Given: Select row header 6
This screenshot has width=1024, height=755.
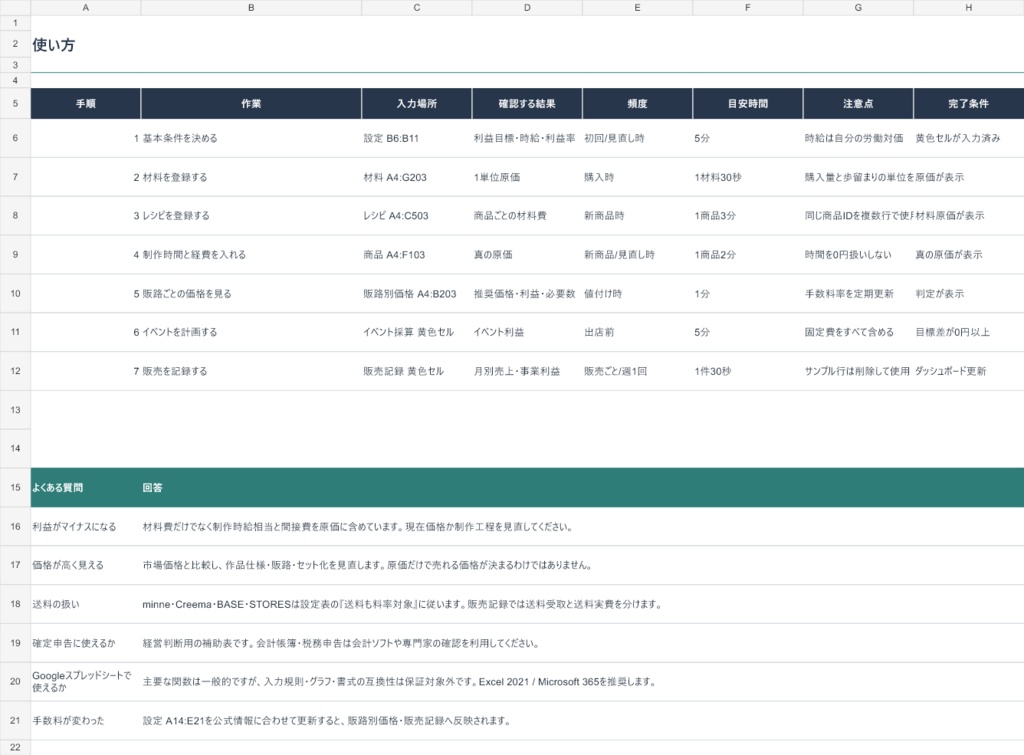Looking at the screenshot, I should tap(15, 138).
